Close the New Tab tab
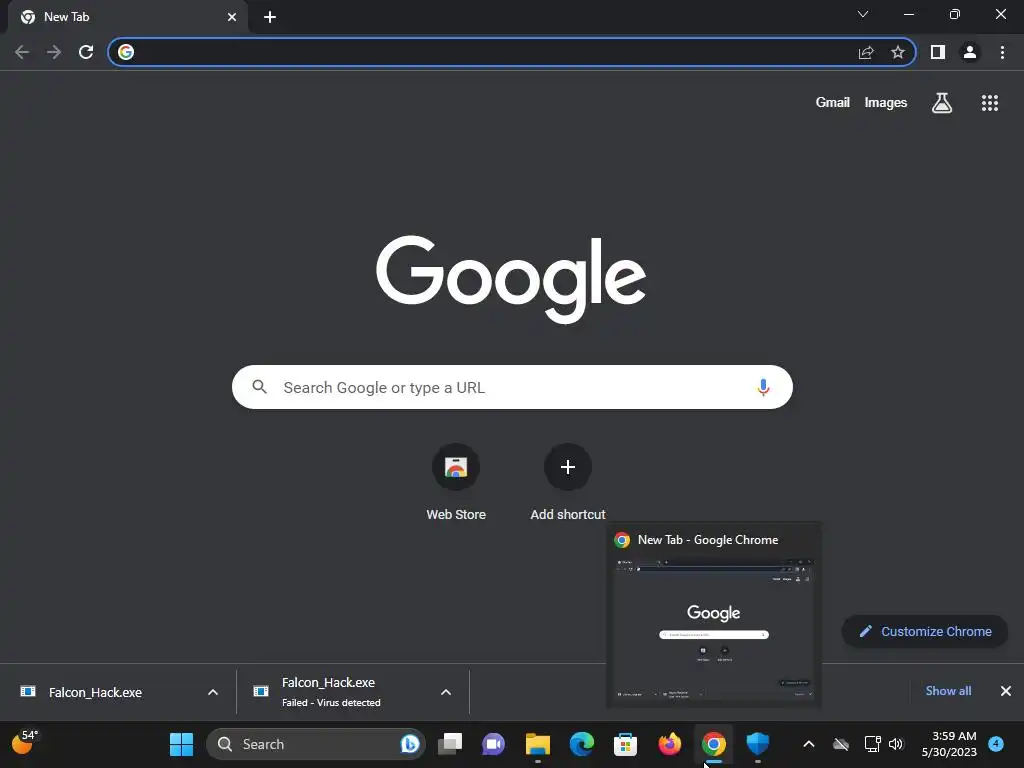 (232, 17)
